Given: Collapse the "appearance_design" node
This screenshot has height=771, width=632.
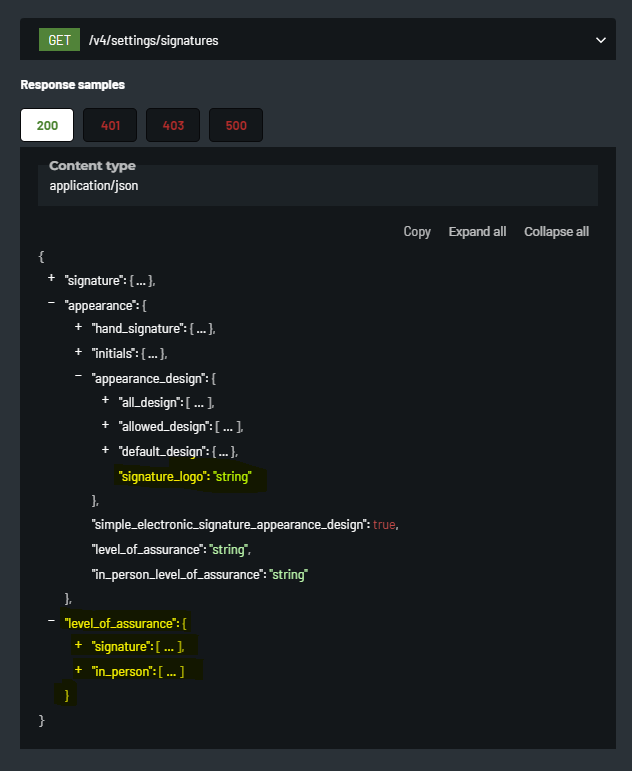Looking at the screenshot, I should pos(78,377).
